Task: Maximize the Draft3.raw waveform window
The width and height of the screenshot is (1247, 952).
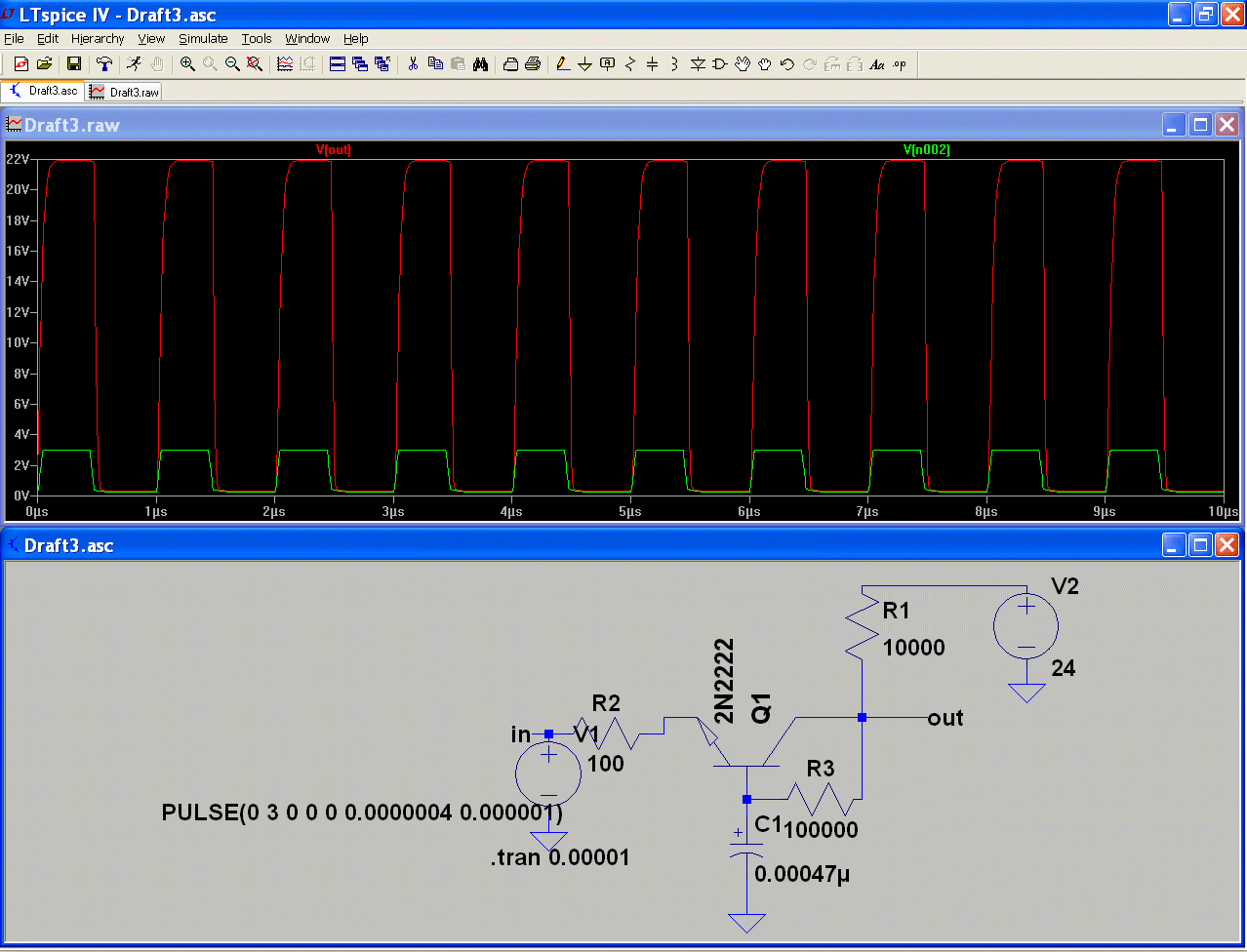Action: [x=1200, y=125]
